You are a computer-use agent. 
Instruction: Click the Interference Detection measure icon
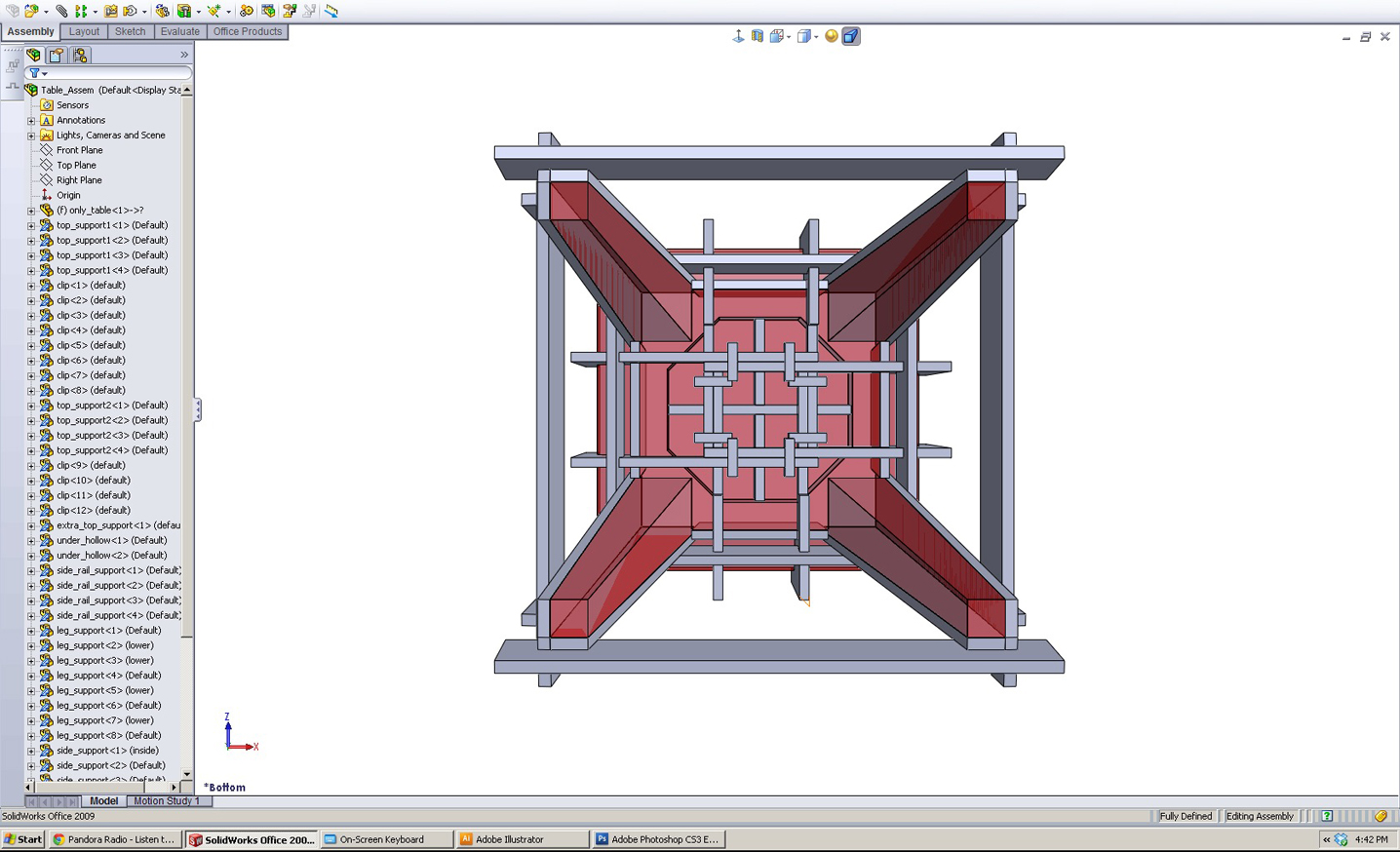tap(331, 11)
